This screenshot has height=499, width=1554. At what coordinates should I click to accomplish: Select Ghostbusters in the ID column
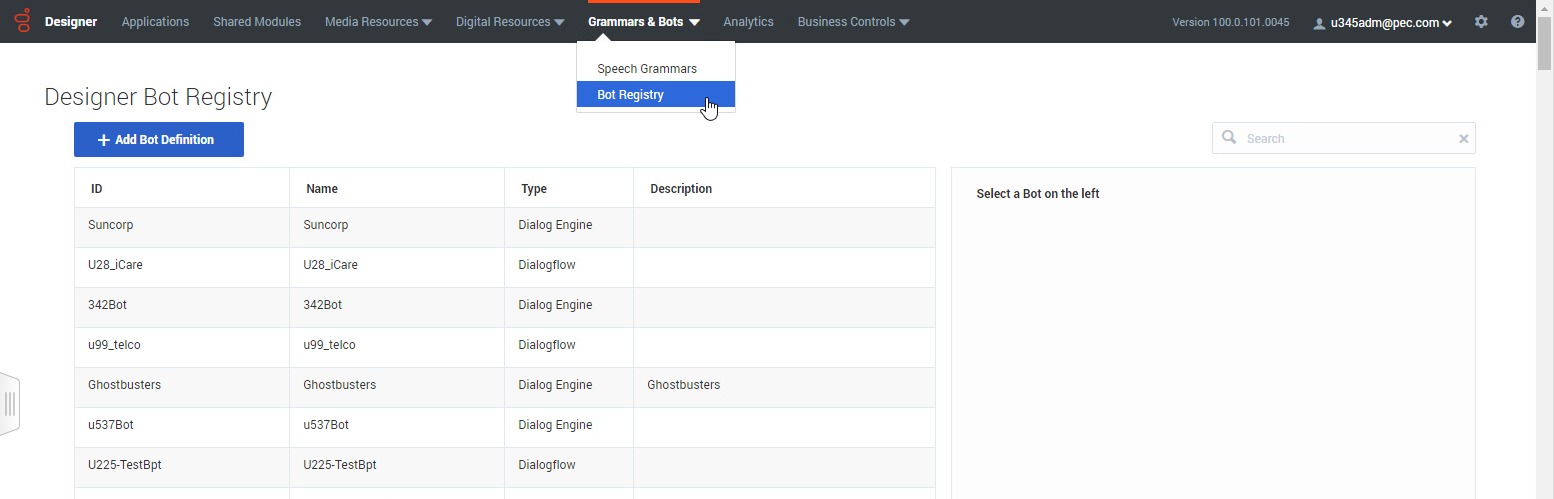(x=125, y=385)
